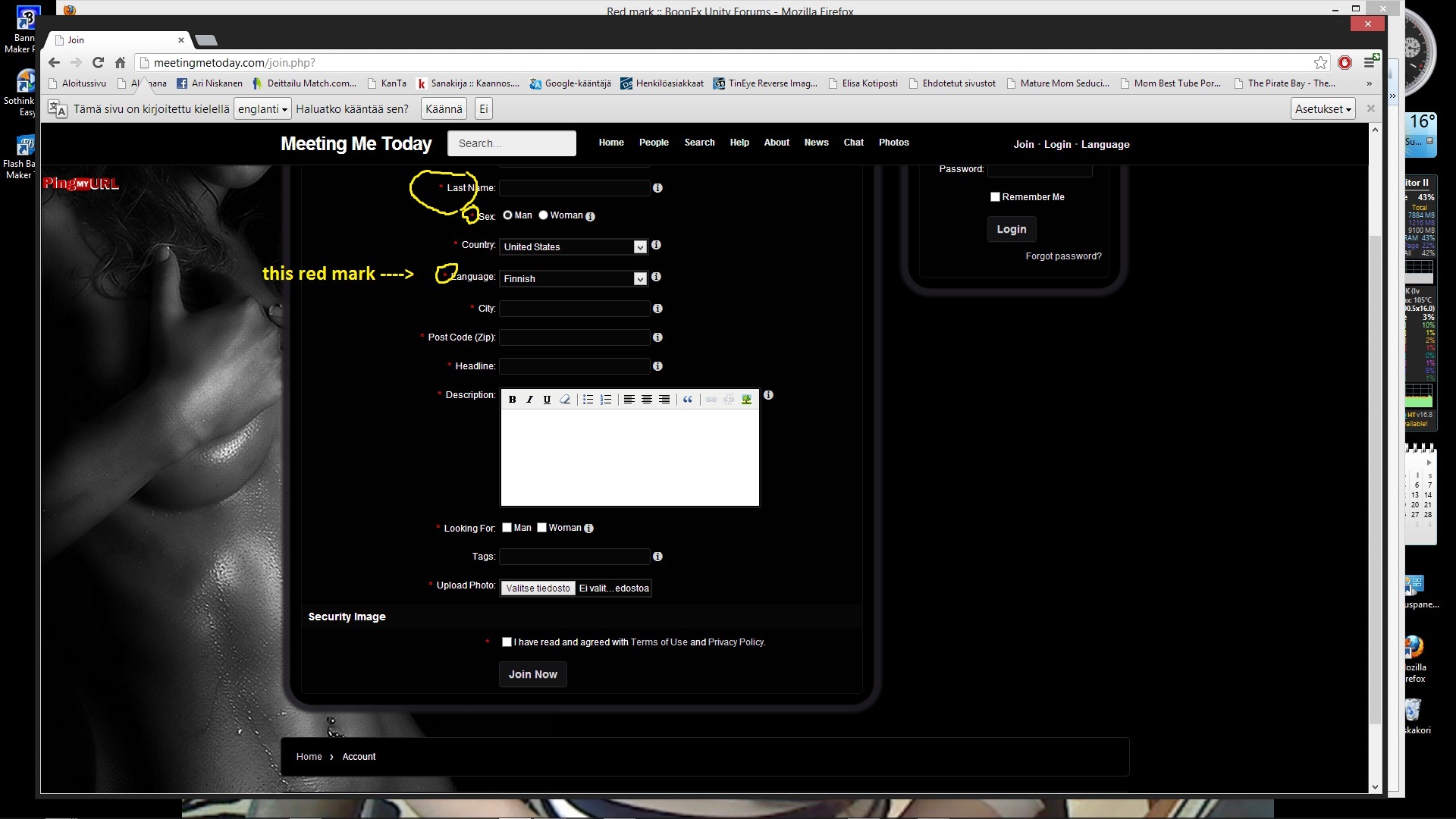Center align the description text
1456x819 pixels.
click(647, 400)
